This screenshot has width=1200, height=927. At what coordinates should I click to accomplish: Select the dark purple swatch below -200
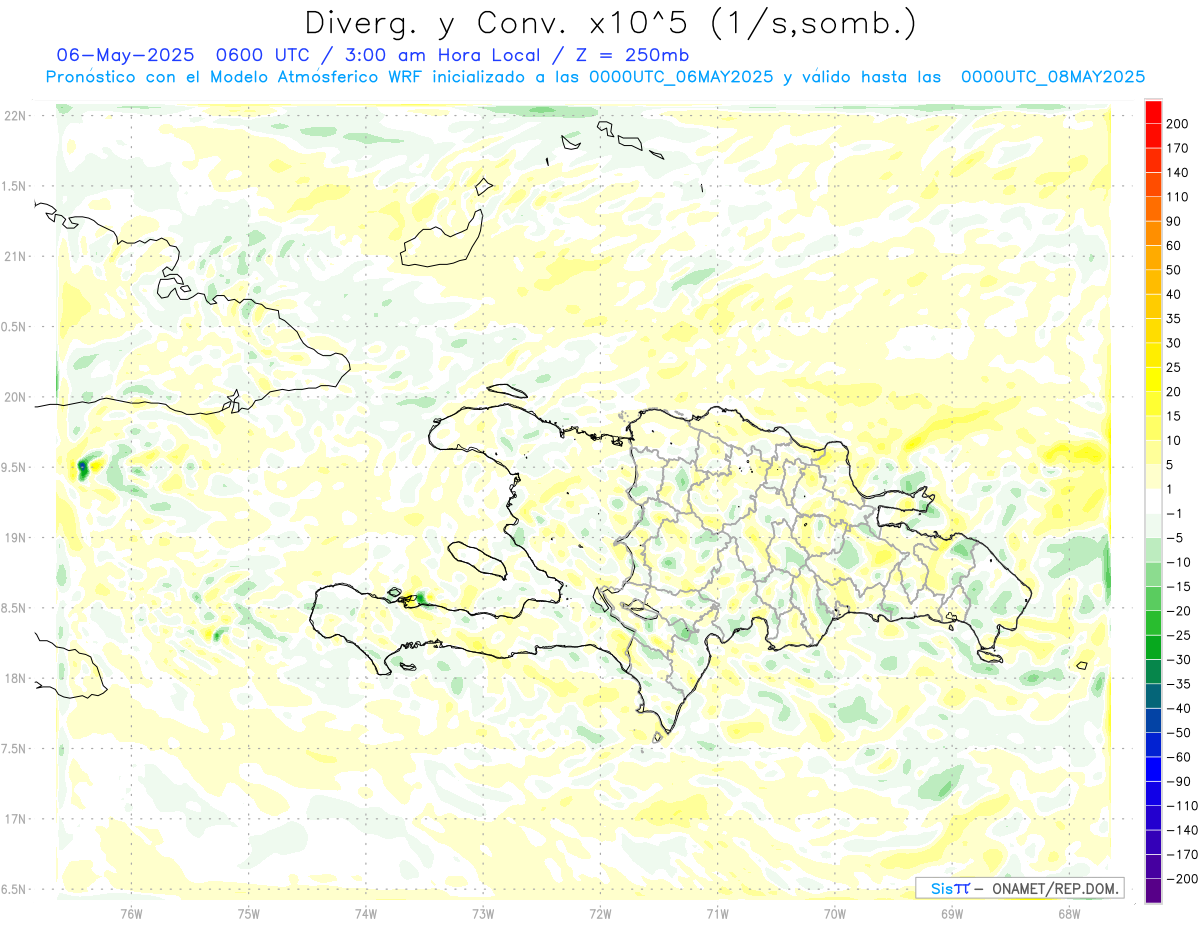tap(1153, 891)
